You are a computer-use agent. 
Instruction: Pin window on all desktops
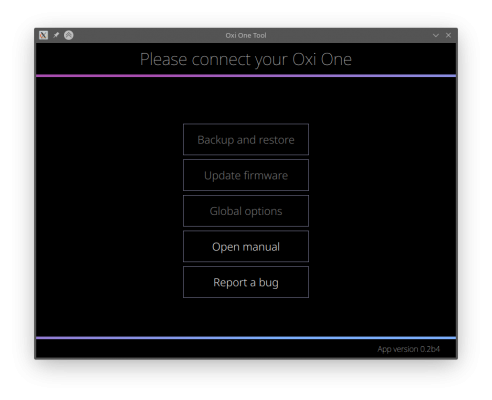(x=56, y=35)
